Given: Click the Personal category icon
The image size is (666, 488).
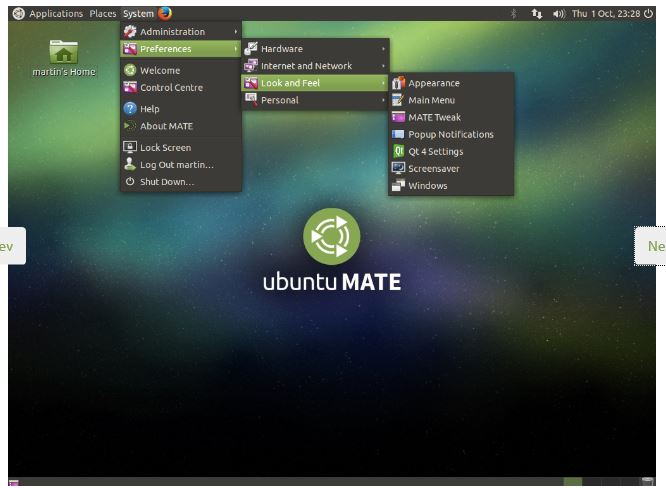Looking at the screenshot, I should (251, 100).
